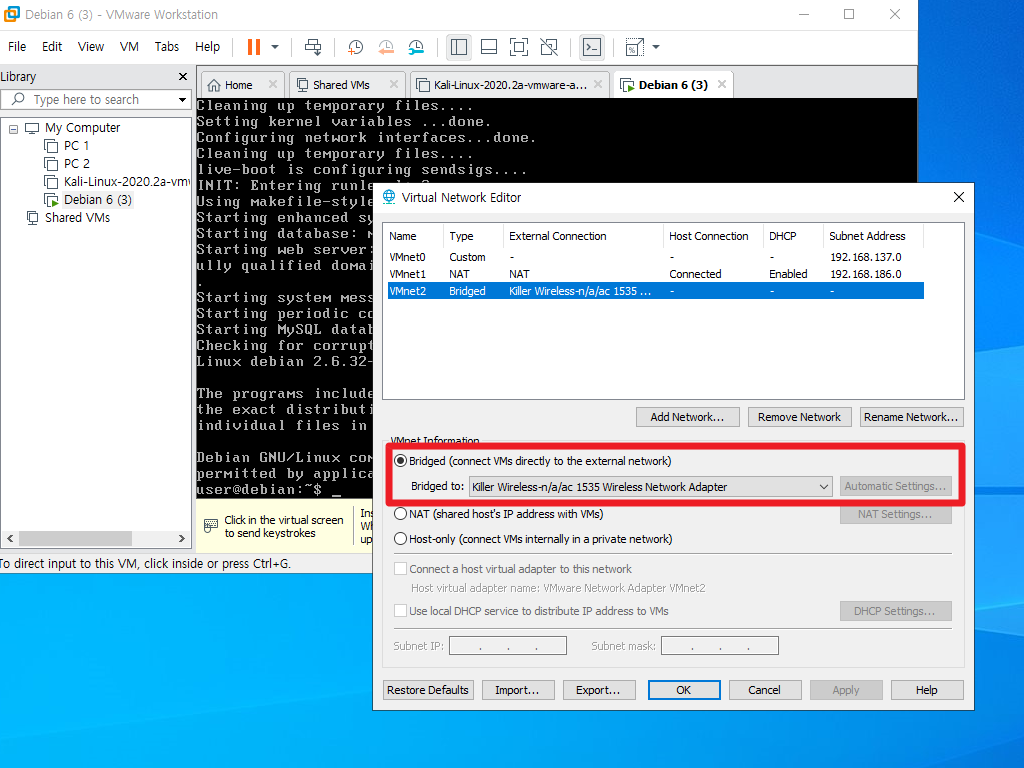Select the VMnet2 Bridged network row
Image resolution: width=1024 pixels, height=768 pixels.
(656, 291)
